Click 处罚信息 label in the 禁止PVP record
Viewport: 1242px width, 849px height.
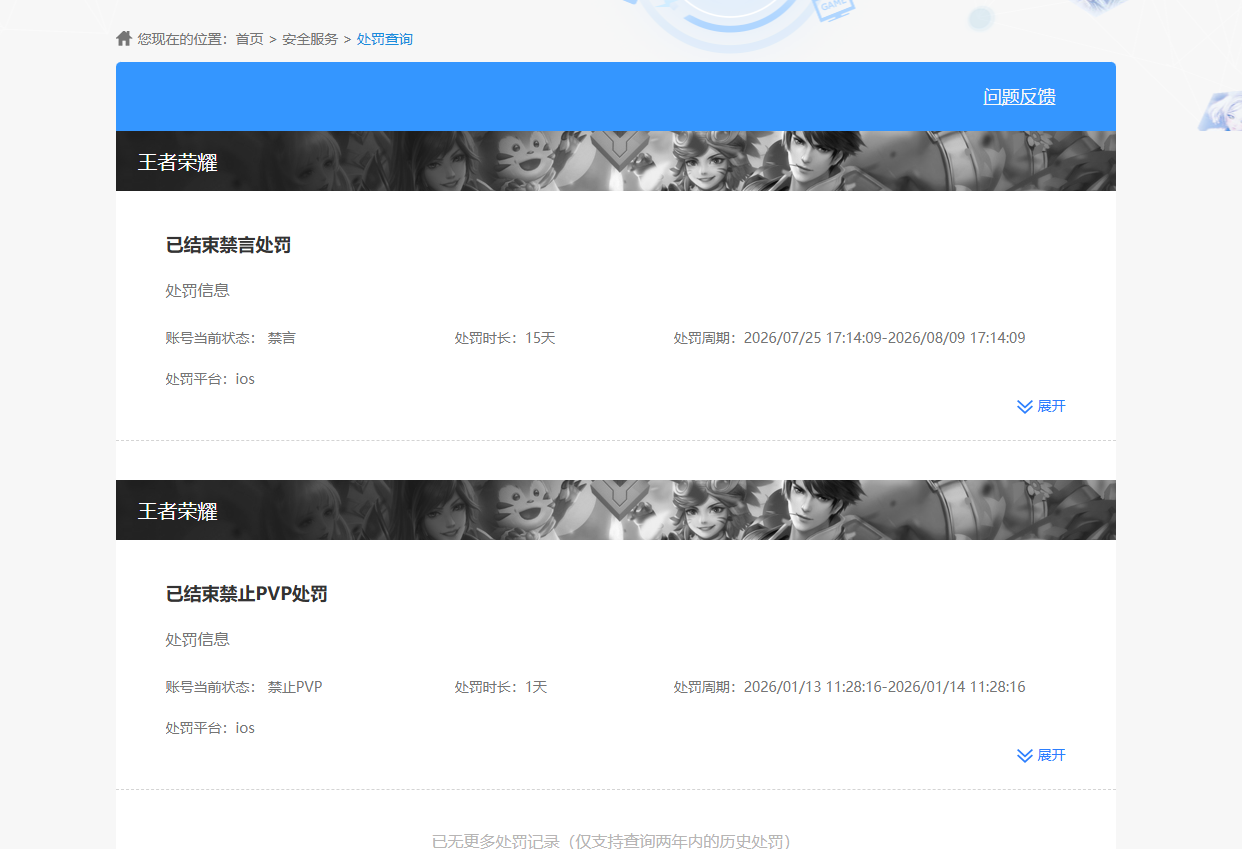[x=197, y=640]
